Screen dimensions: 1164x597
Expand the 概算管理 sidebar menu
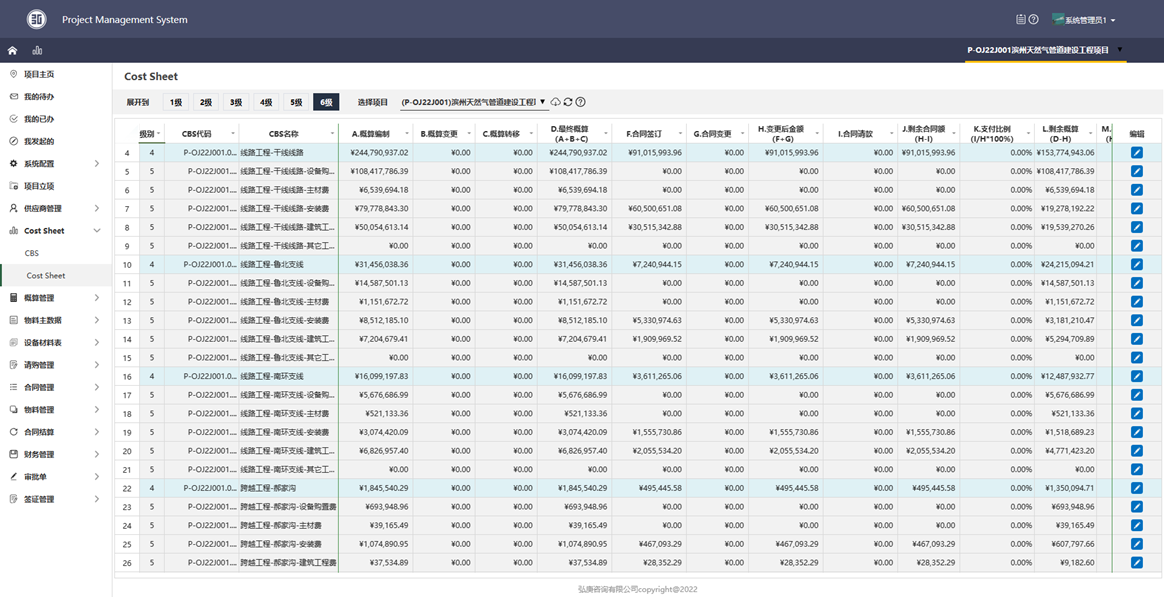[x=56, y=298]
